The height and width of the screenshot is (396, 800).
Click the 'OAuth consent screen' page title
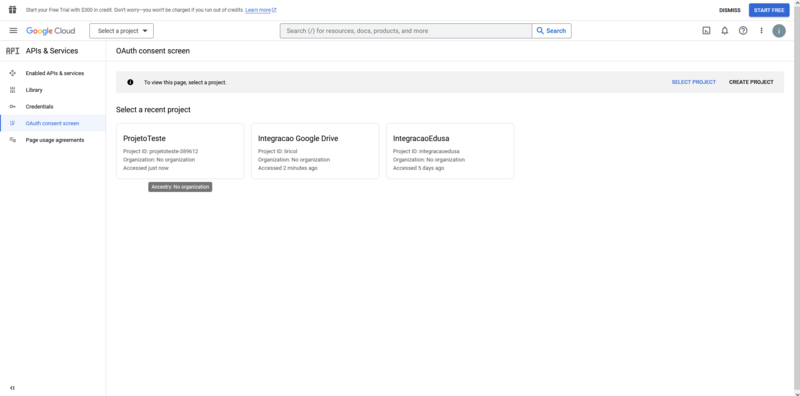coord(153,51)
